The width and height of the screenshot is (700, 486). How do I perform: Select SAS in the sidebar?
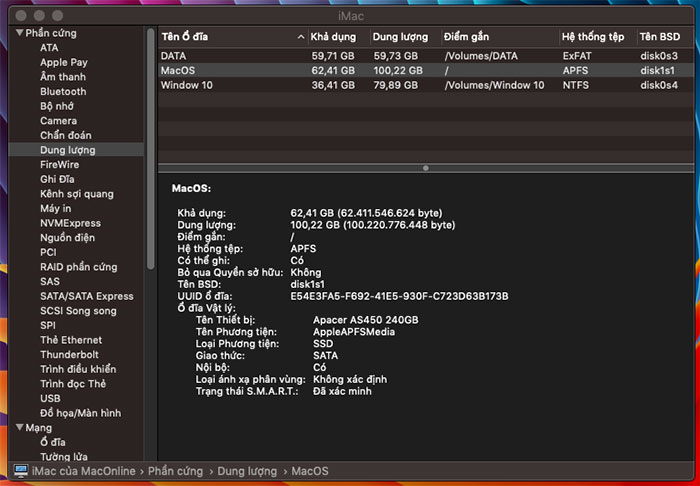[50, 282]
